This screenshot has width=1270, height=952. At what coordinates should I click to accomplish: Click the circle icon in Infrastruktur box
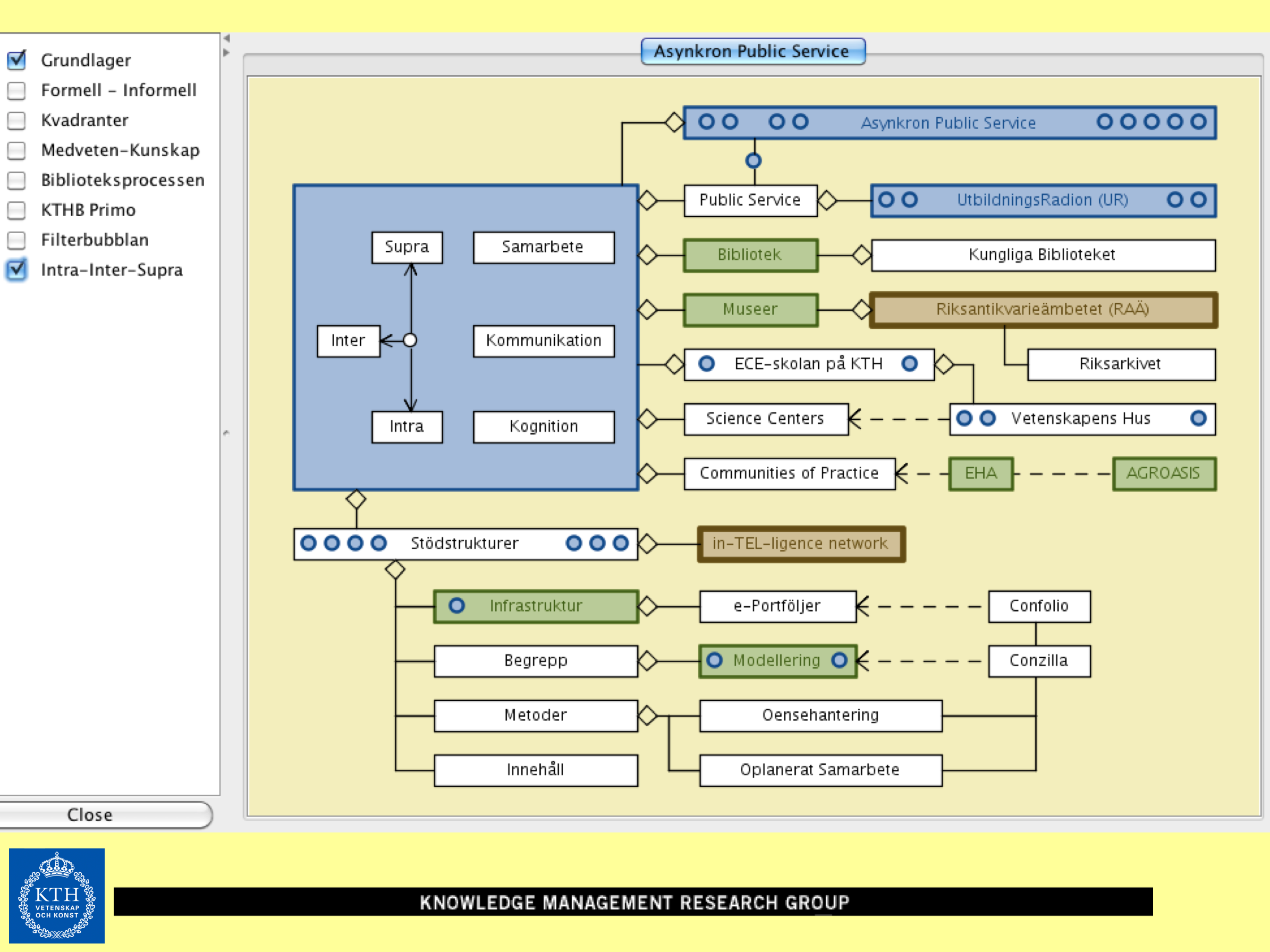pos(456,606)
